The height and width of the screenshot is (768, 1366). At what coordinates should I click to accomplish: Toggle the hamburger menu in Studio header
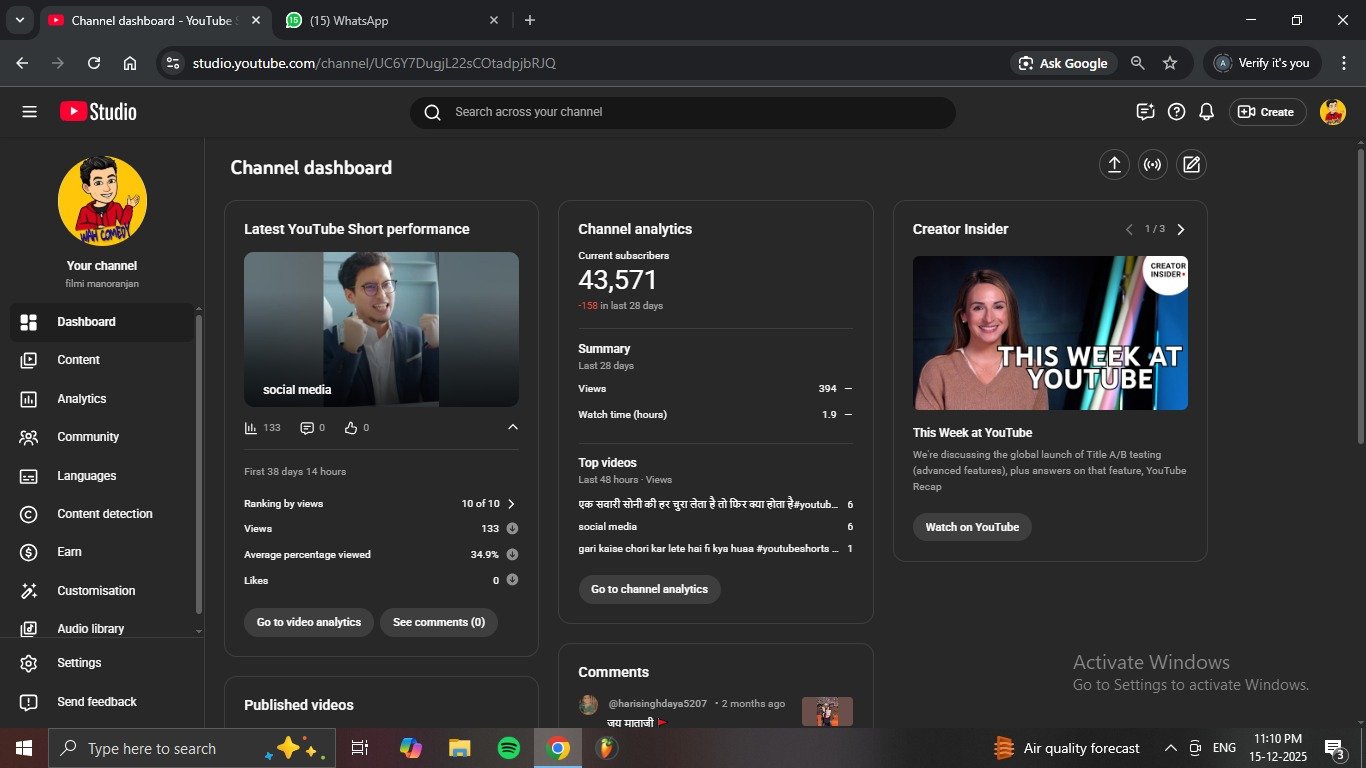(29, 112)
